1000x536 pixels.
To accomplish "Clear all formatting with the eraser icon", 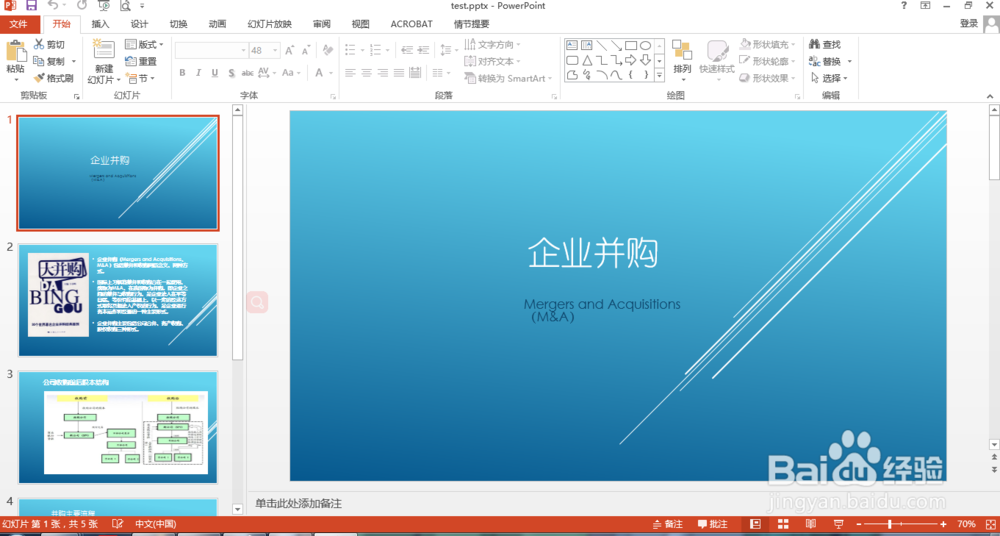I will pyautogui.click(x=328, y=50).
